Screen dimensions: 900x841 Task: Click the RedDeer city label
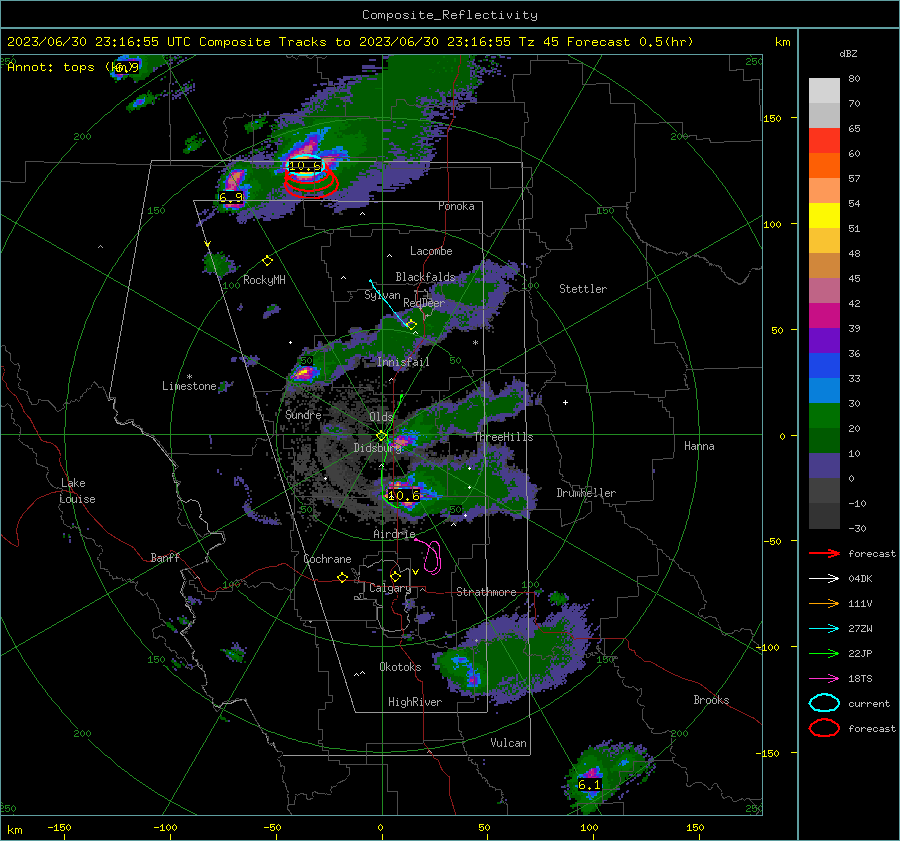point(424,303)
